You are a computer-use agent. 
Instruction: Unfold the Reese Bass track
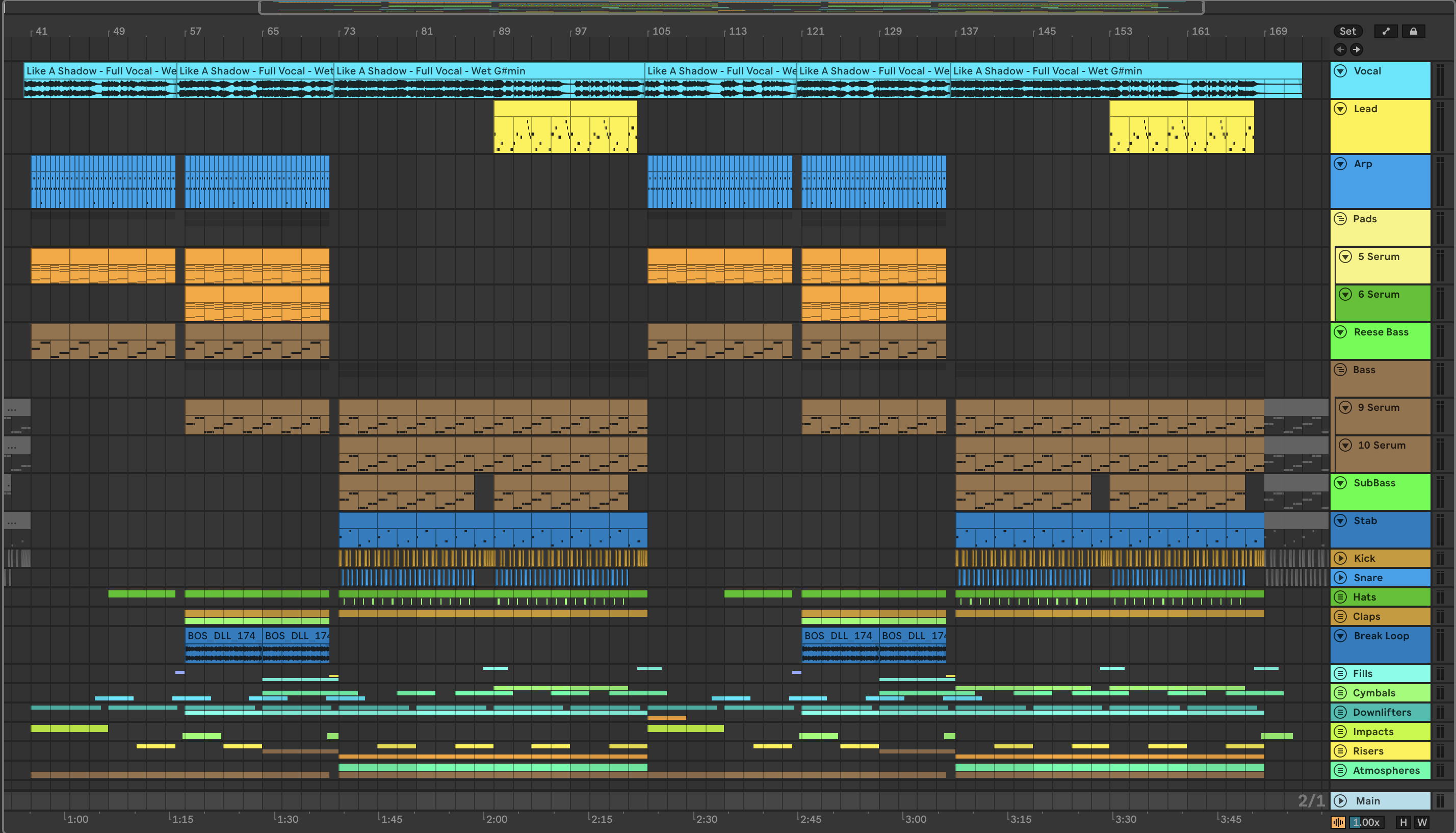point(1340,332)
